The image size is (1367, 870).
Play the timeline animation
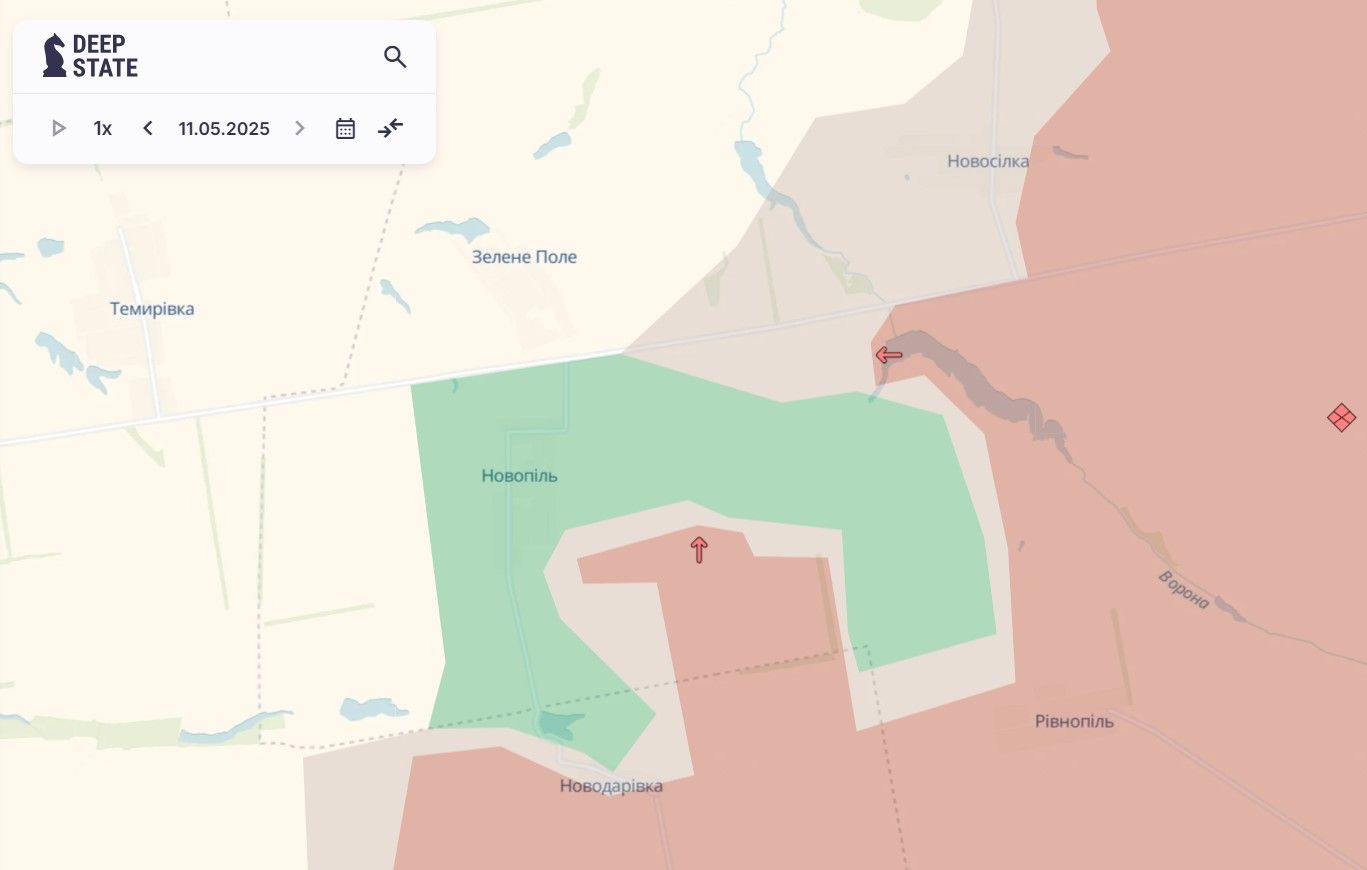[x=58, y=128]
